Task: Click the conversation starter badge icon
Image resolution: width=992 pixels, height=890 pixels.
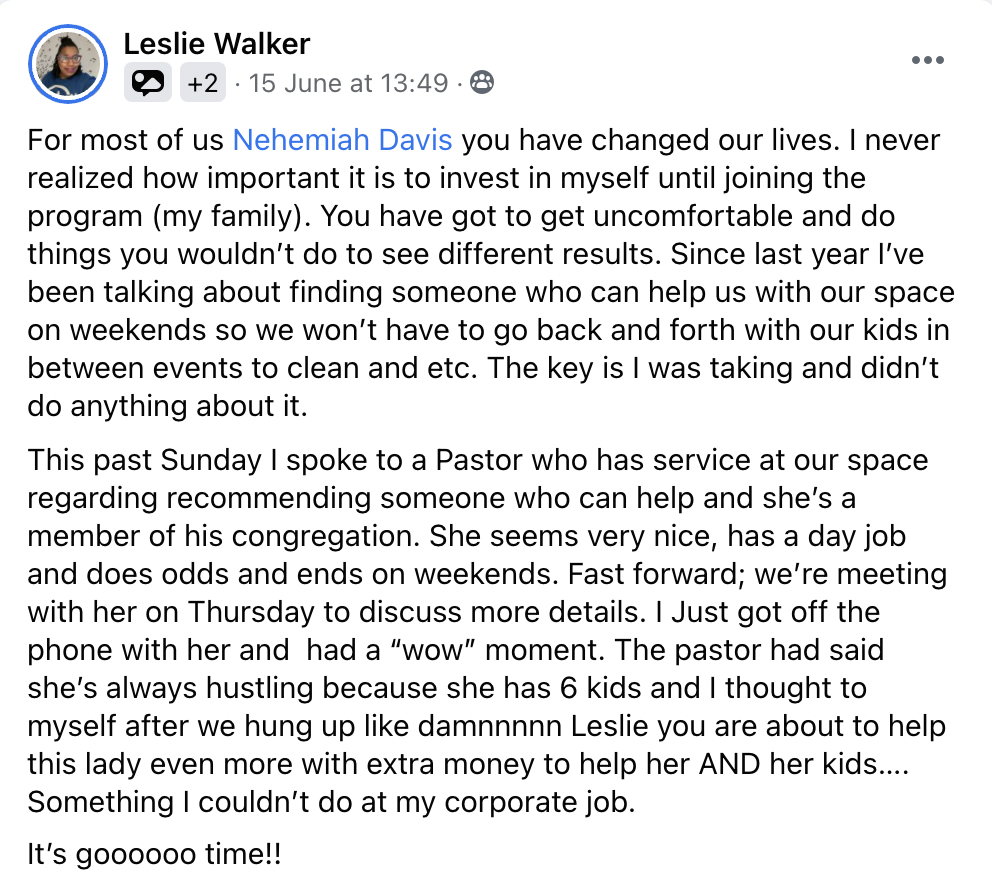Action: [147, 82]
